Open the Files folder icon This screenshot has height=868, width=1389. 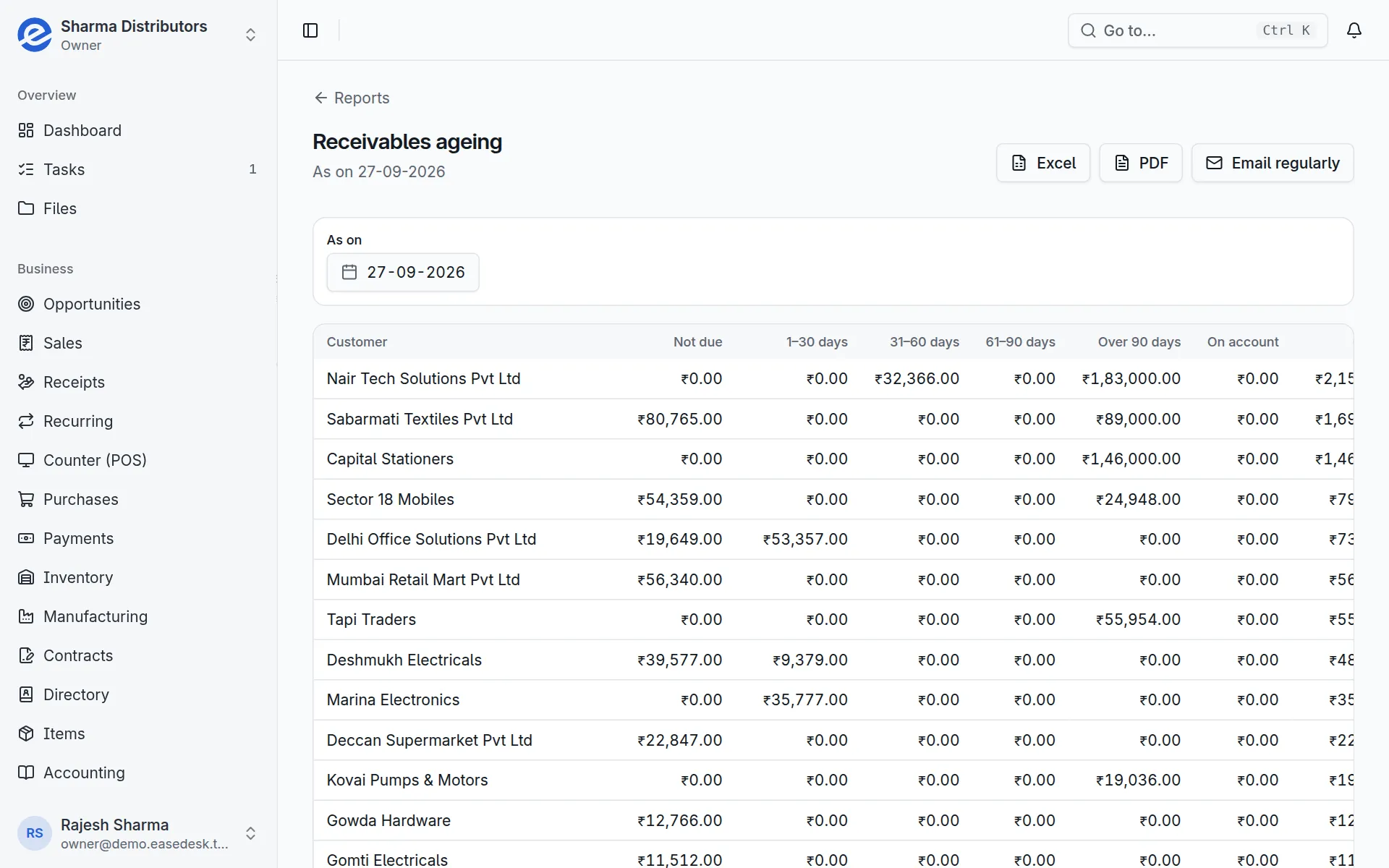[26, 208]
